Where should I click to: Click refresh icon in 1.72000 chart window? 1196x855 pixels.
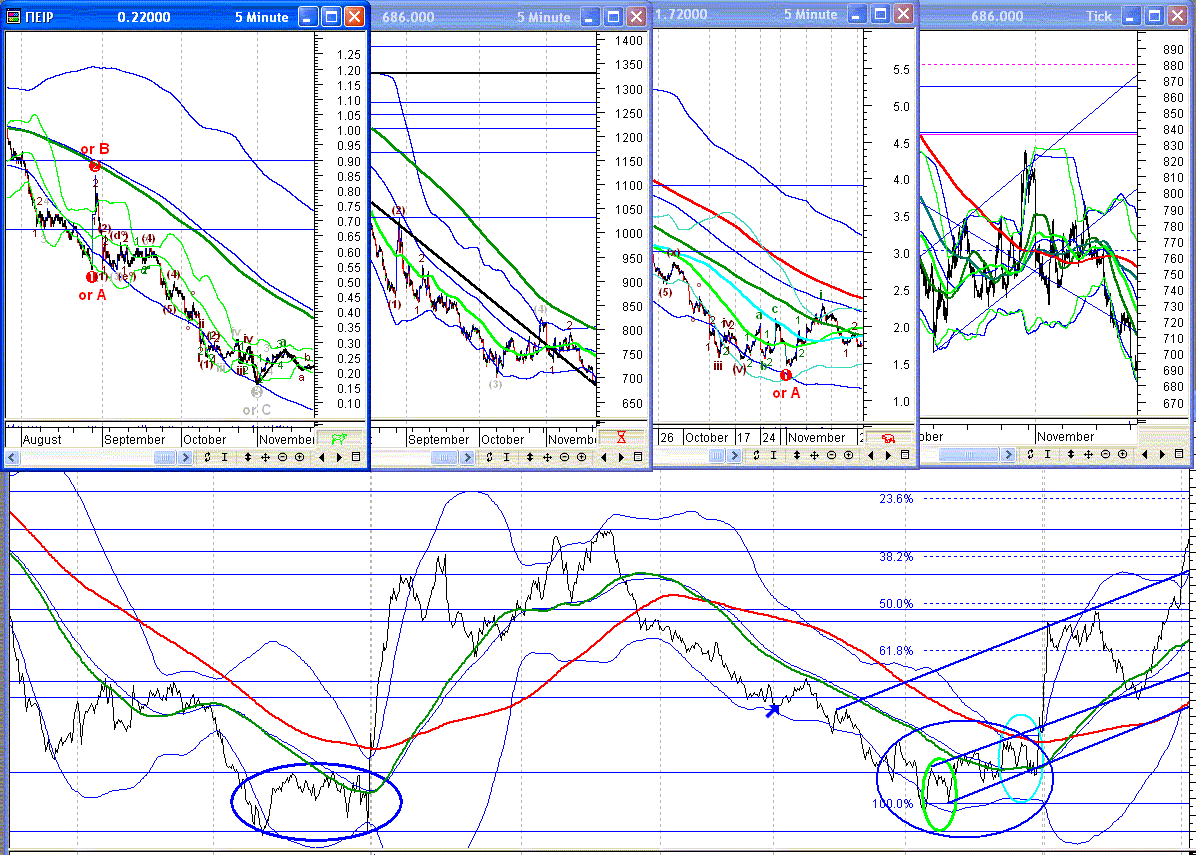tap(756, 455)
